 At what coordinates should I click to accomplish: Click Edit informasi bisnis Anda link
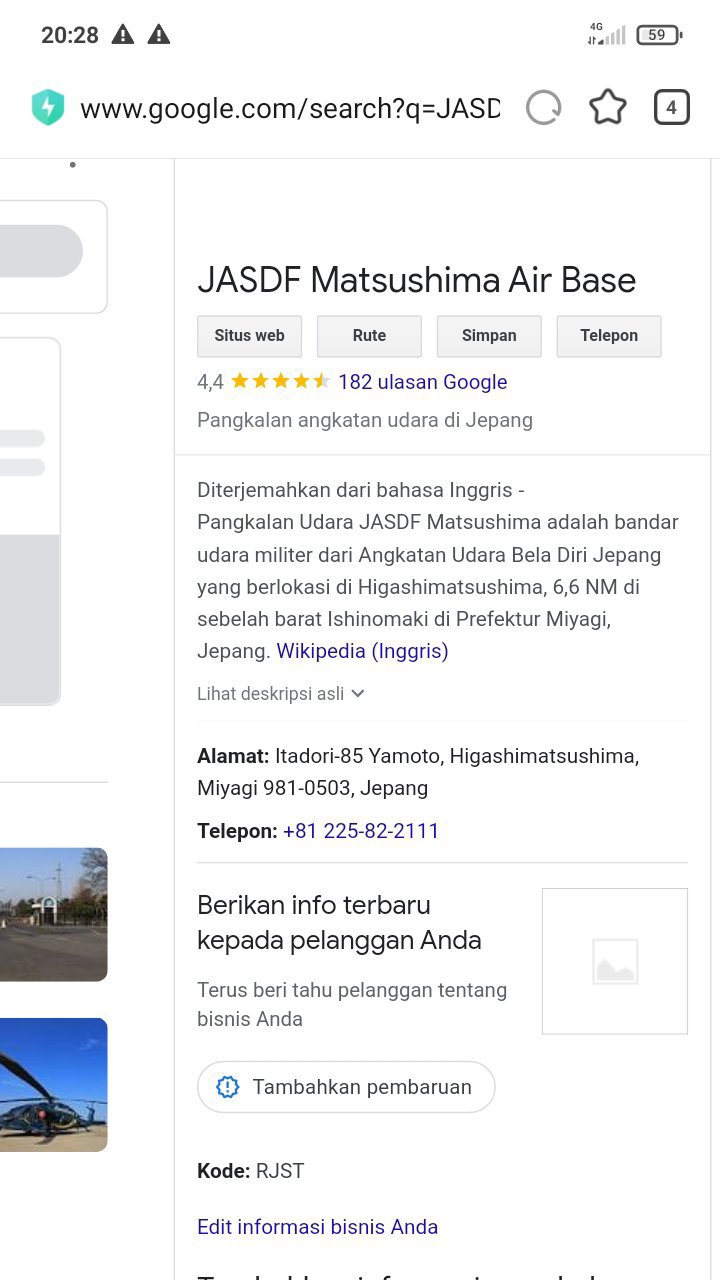317,1227
